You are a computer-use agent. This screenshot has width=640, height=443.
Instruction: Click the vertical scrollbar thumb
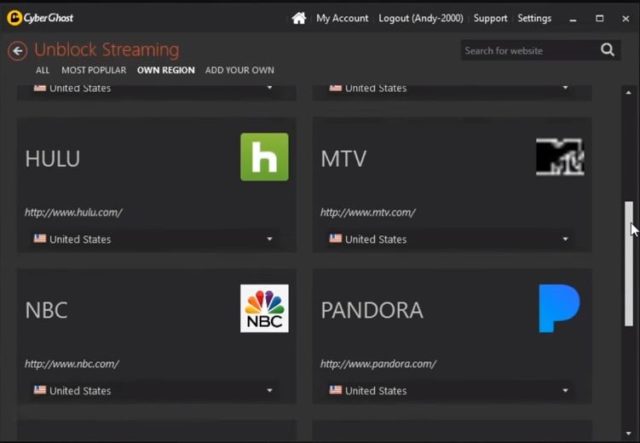(629, 264)
